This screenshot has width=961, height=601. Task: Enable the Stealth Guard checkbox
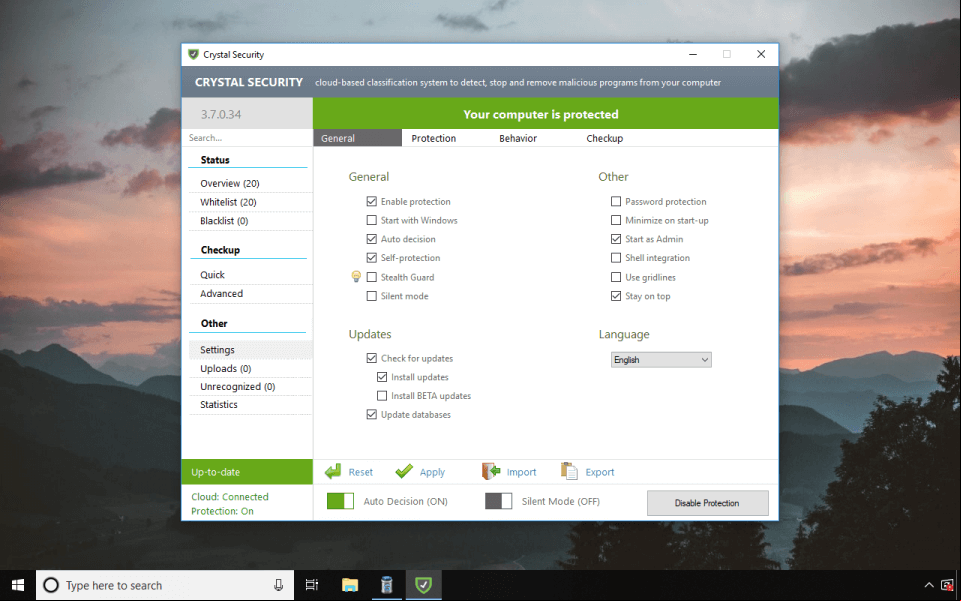coord(371,277)
